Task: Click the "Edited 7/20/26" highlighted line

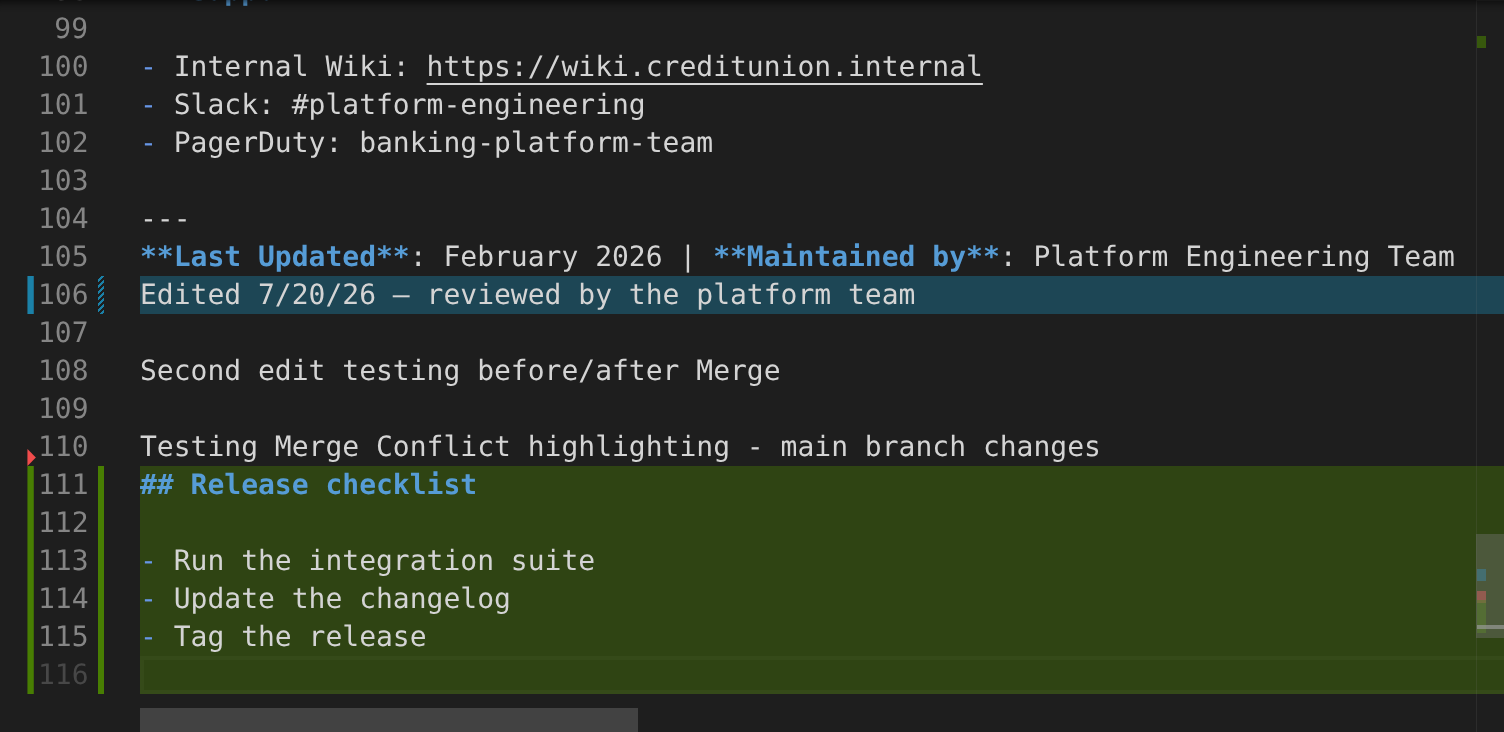Action: (822, 295)
